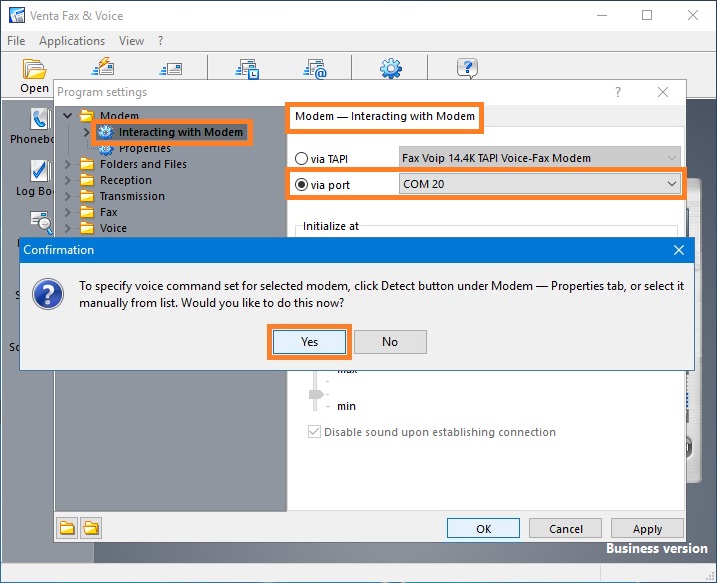The height and width of the screenshot is (583, 717).
Task: Select the via TAPI radio button
Action: 301,159
